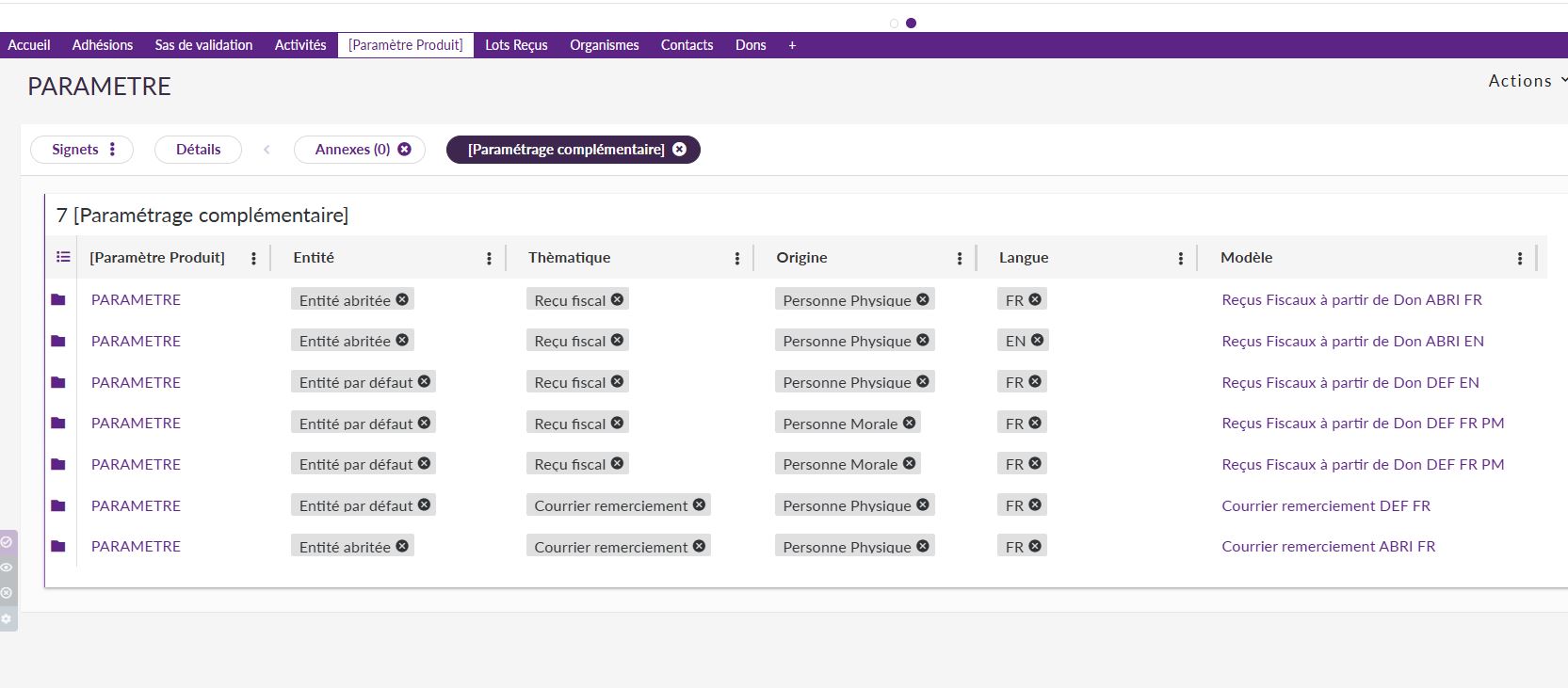
Task: Remove the EN language chip
Action: tap(1037, 341)
